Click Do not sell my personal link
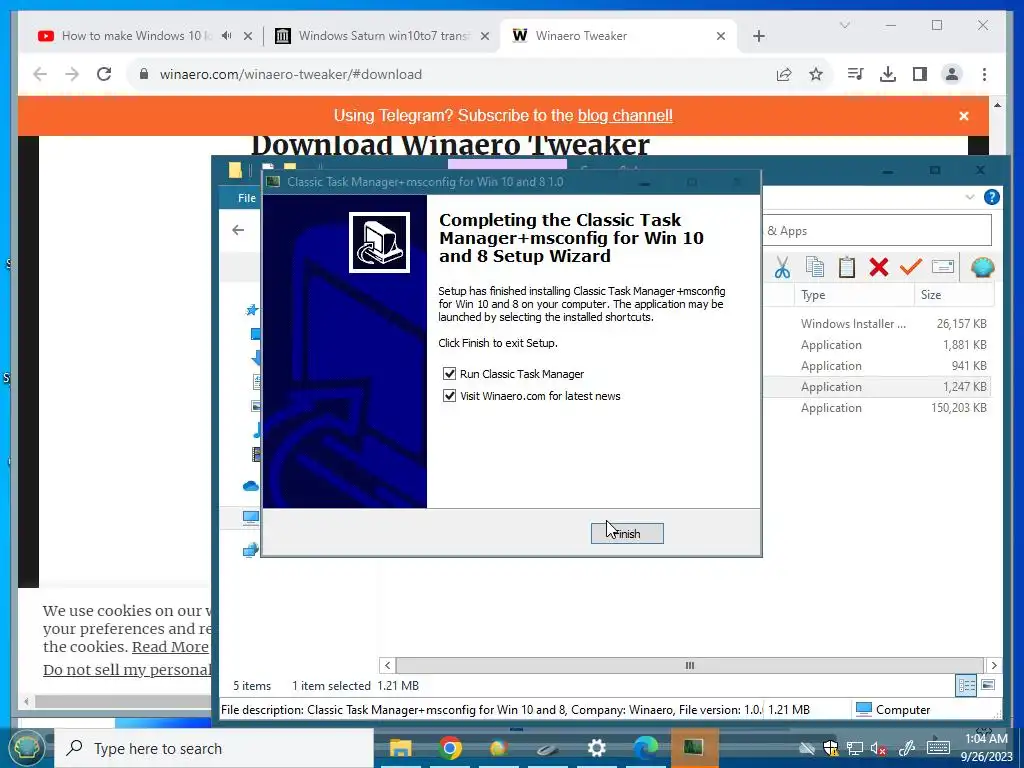1024x768 pixels. [127, 669]
